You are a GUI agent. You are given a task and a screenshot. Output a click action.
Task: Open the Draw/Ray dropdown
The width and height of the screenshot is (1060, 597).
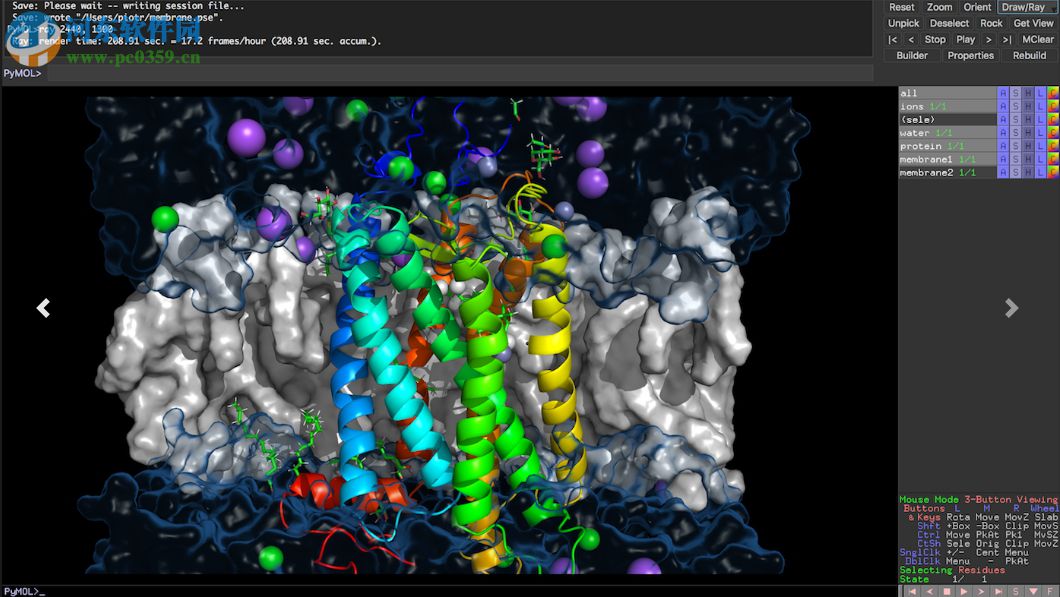1027,7
